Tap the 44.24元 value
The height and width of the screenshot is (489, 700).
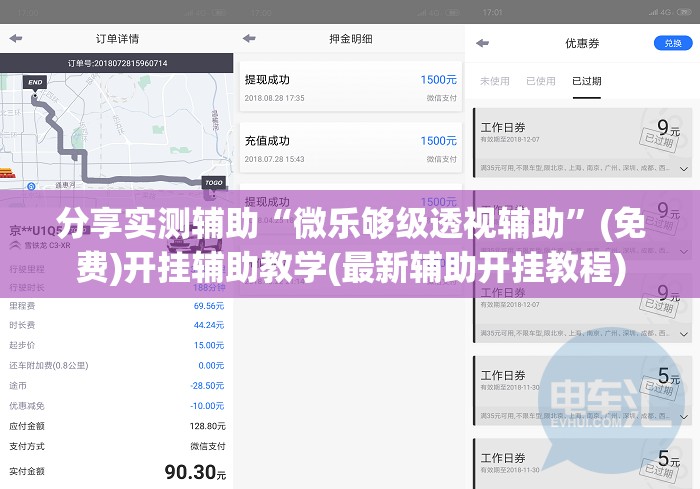209,325
